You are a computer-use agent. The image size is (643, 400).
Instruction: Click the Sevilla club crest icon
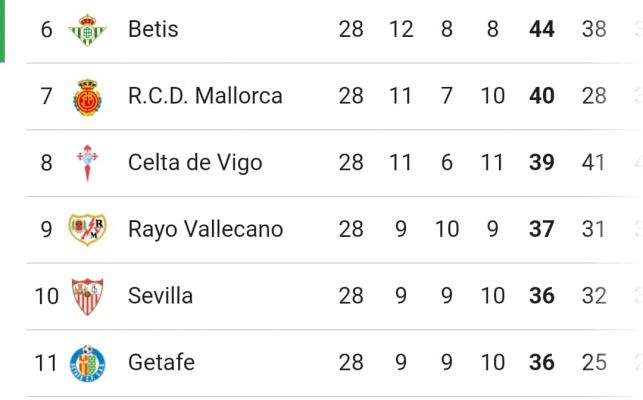(87, 296)
